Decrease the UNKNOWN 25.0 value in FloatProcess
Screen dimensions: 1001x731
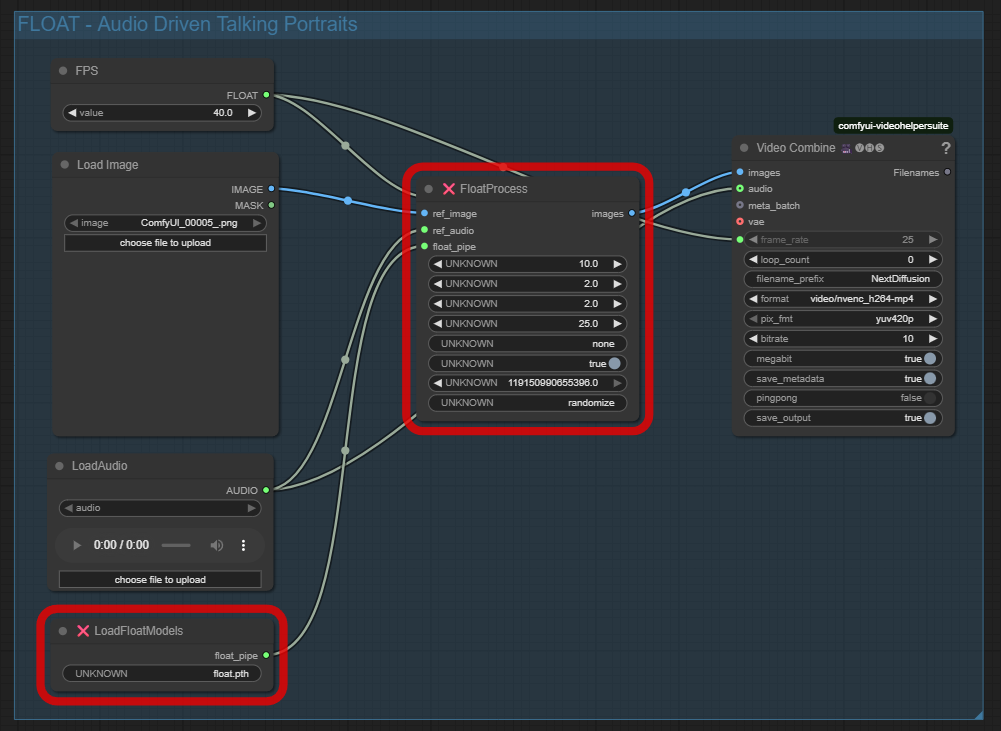(x=438, y=324)
